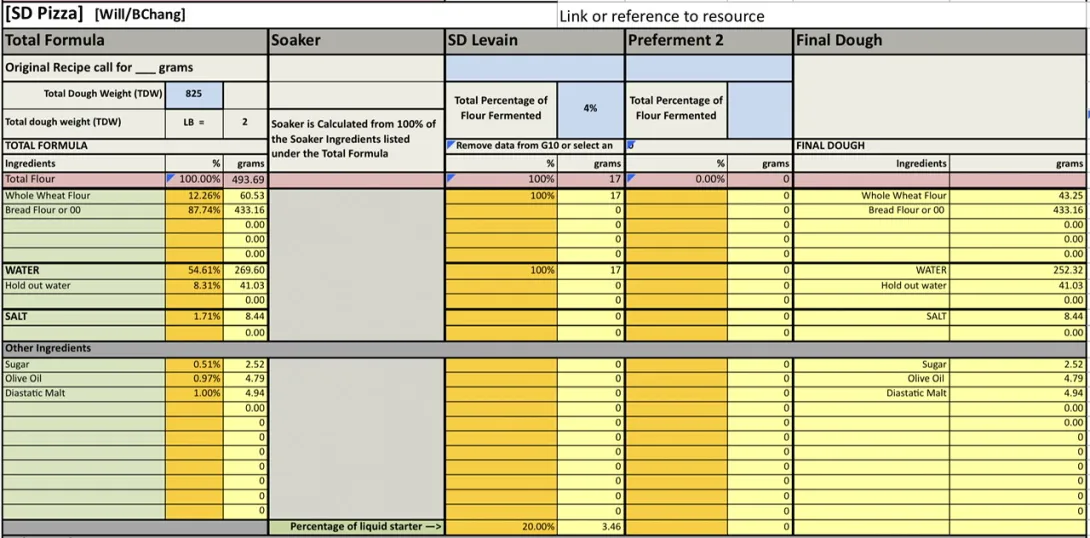
Task: Click the LB value cell showing 2
Action: coord(245,122)
